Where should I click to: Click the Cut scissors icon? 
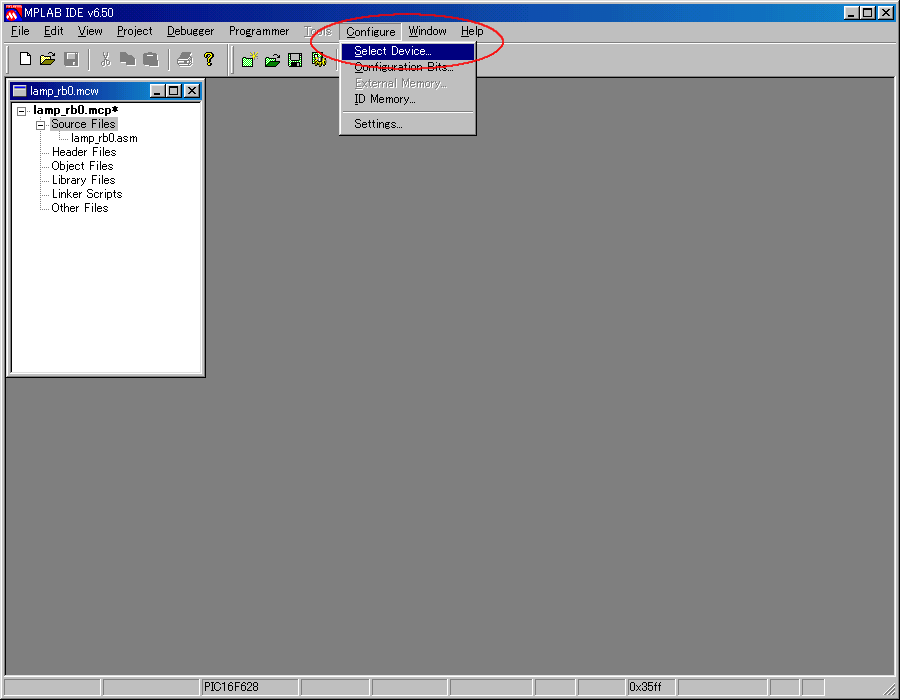(105, 59)
